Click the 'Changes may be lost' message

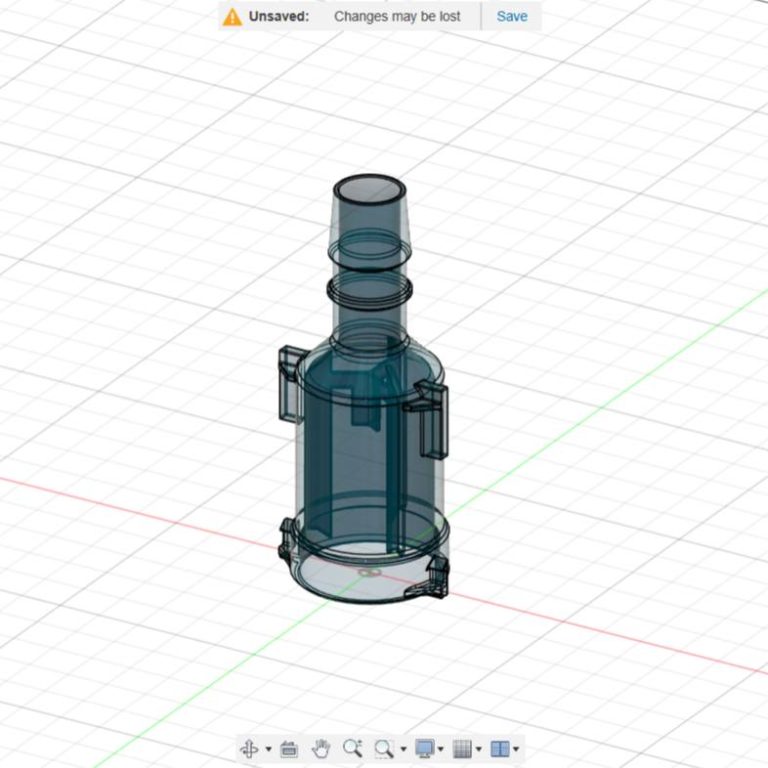tap(397, 16)
